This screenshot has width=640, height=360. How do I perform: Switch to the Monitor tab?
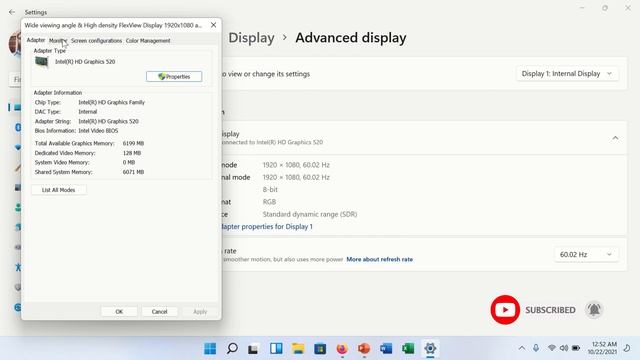[x=58, y=40]
